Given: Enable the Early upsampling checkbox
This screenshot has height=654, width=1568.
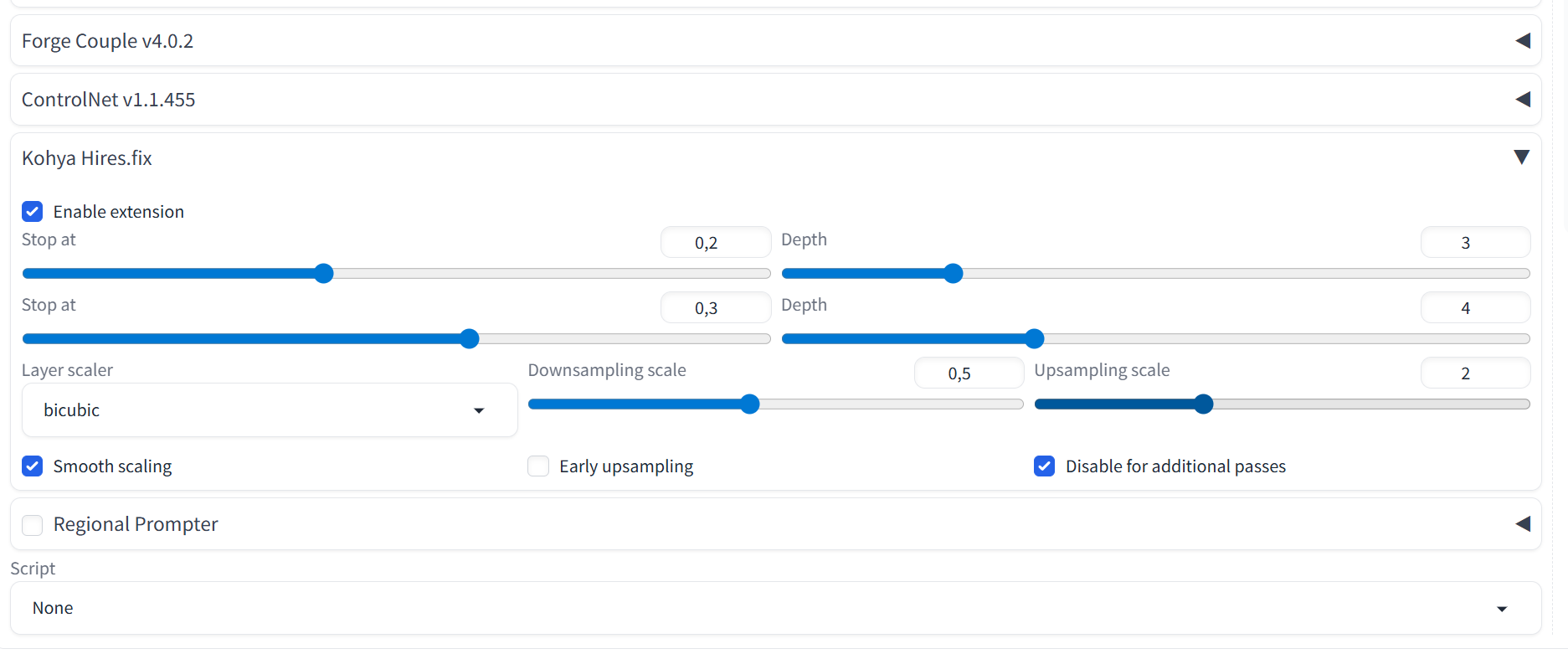Looking at the screenshot, I should (538, 466).
